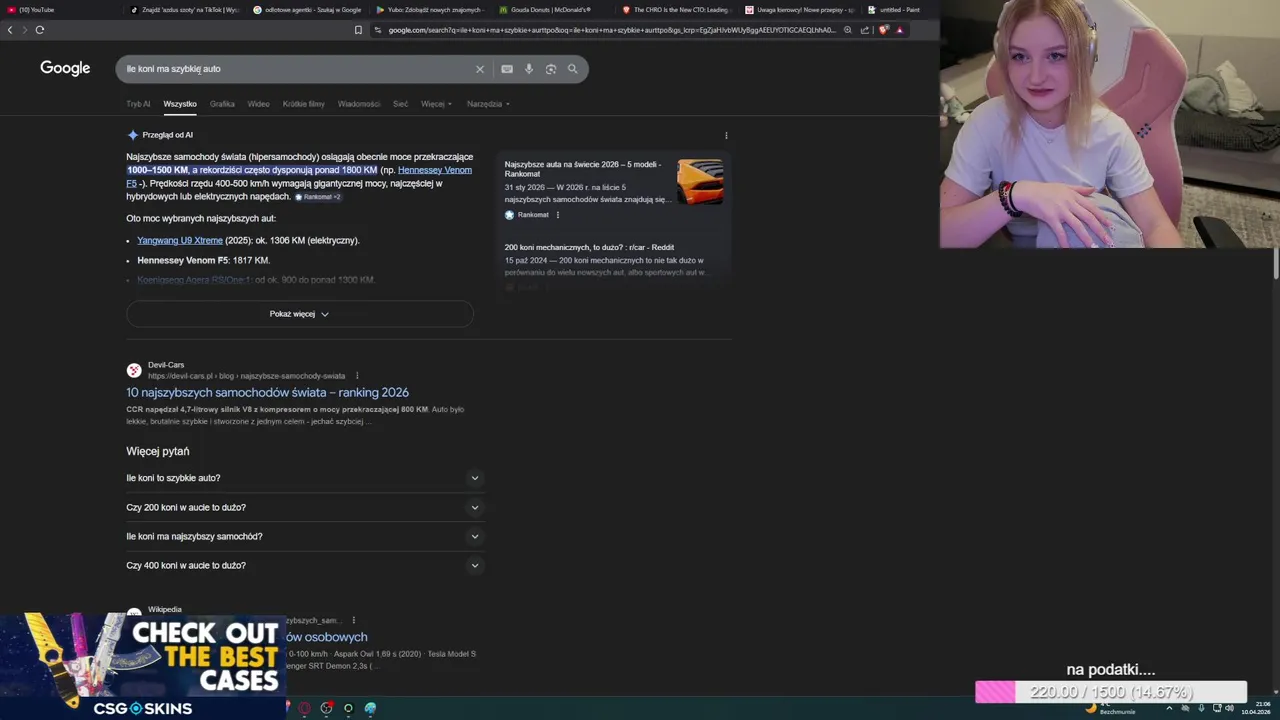Click the share icon in address bar
This screenshot has height=720, width=1280.
tap(865, 30)
